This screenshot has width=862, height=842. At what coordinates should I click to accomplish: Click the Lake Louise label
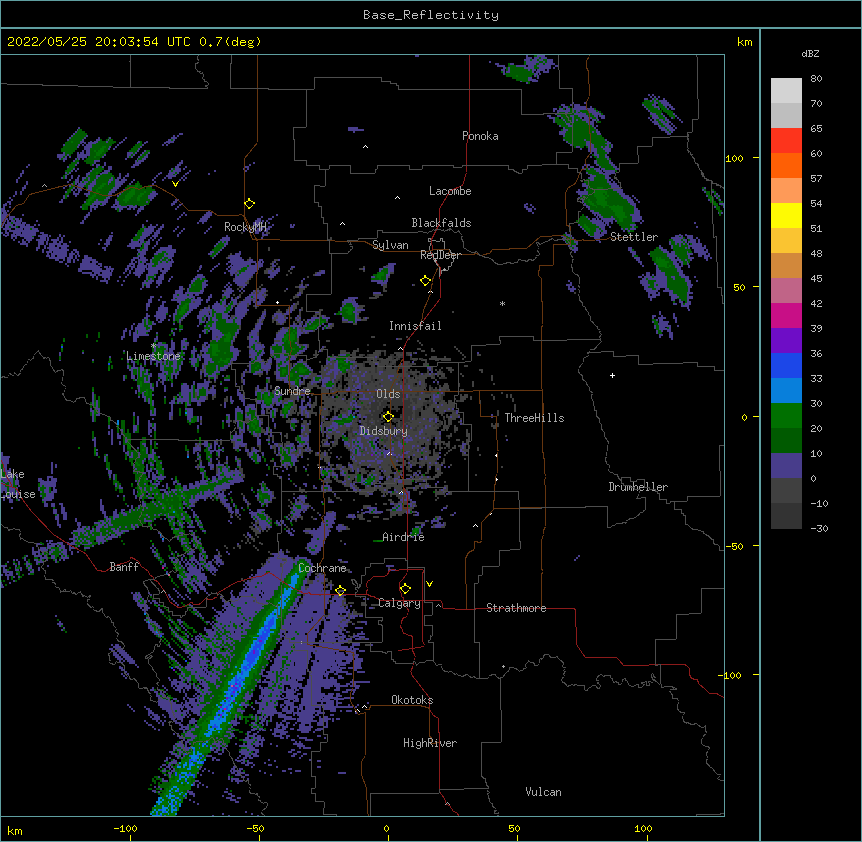pos(18,484)
